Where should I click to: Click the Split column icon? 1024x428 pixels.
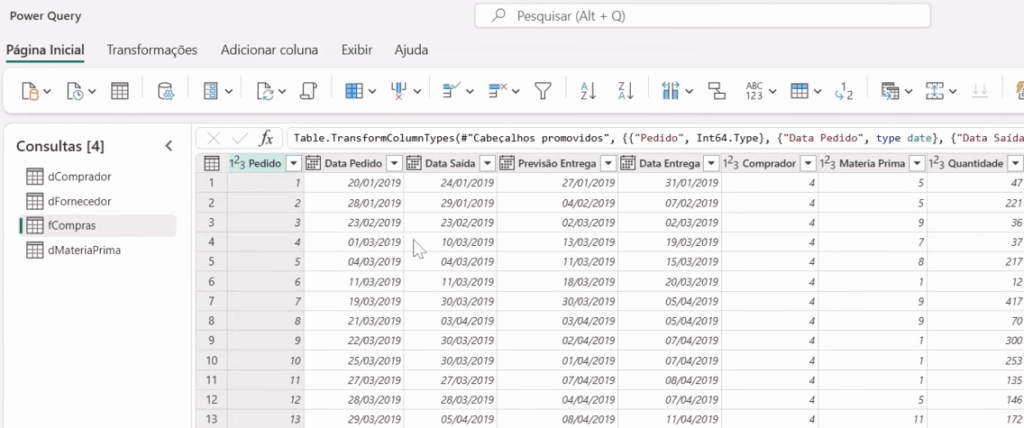671,91
